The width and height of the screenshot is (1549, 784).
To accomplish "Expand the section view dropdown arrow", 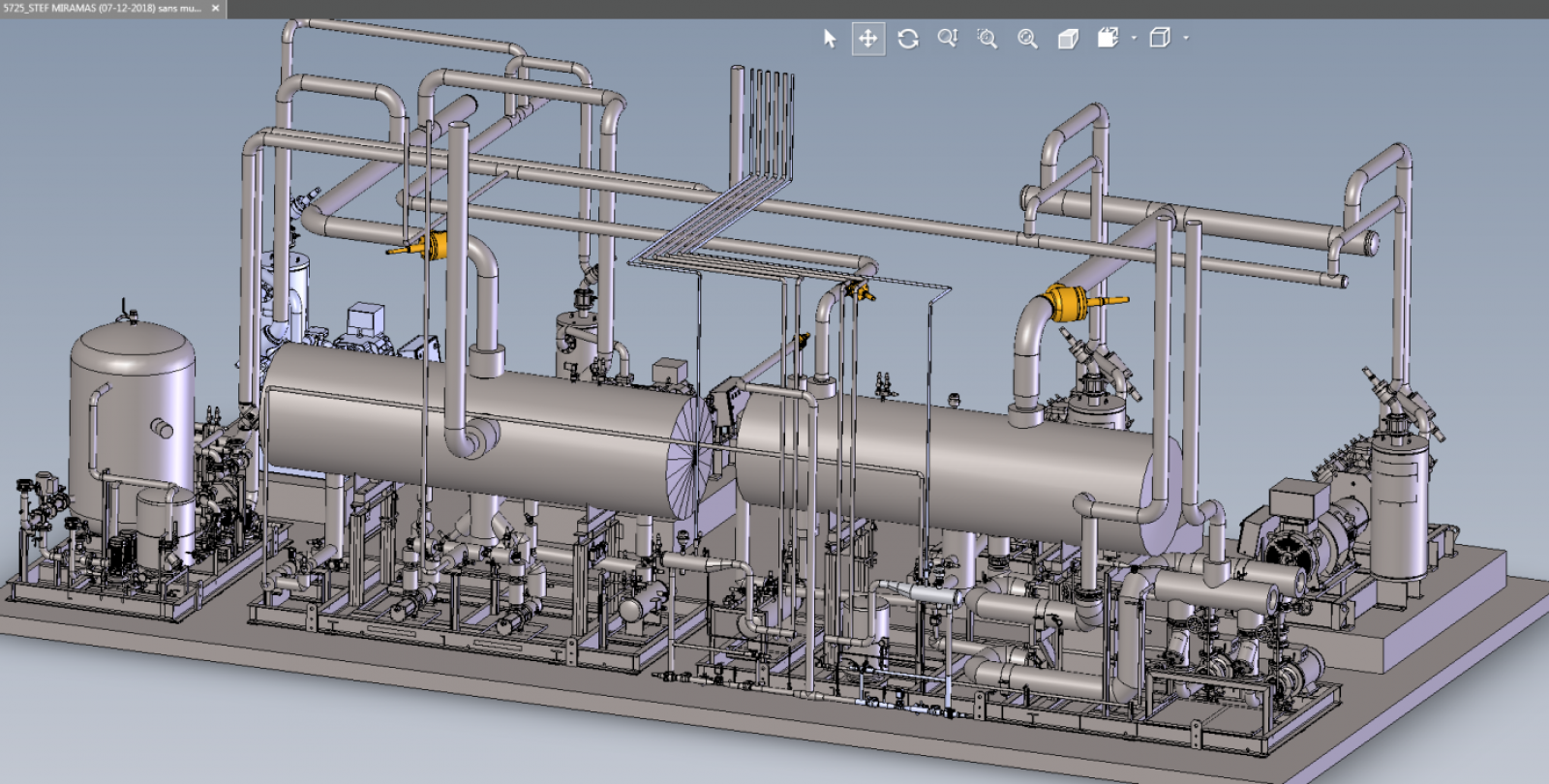I will (1134, 39).
